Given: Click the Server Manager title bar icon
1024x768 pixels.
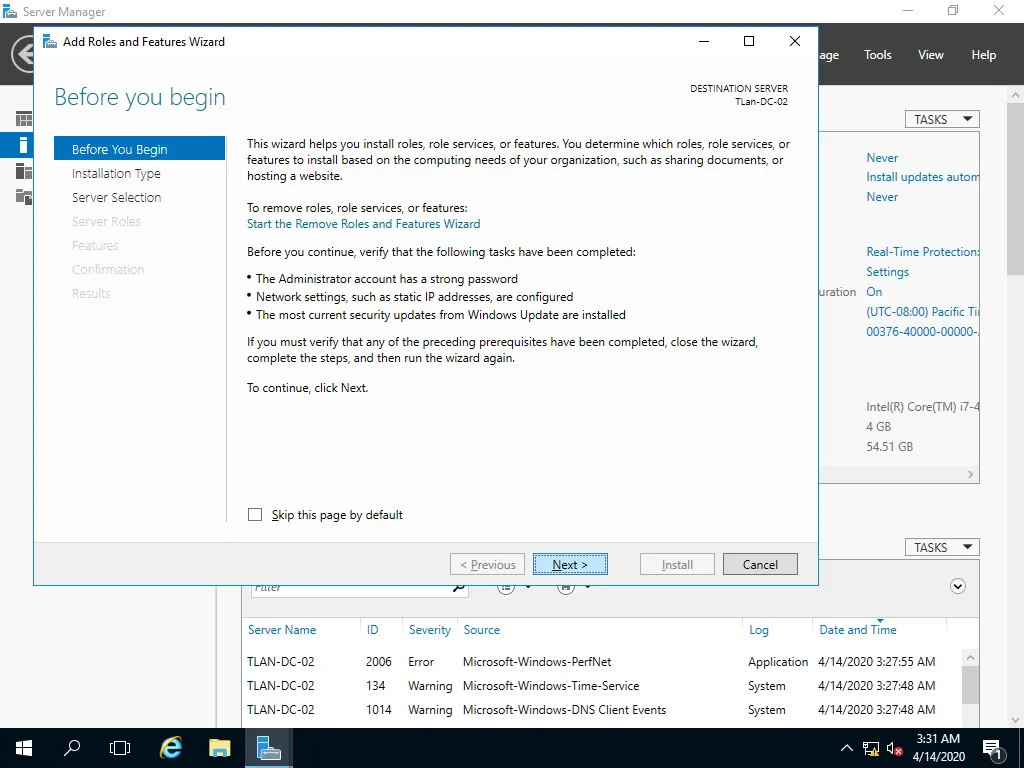Looking at the screenshot, I should pyautogui.click(x=10, y=12).
